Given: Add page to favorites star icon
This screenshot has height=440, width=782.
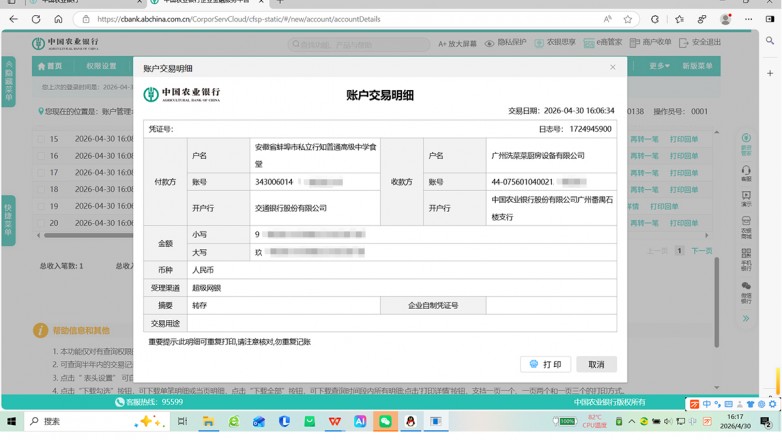Looking at the screenshot, I should 627,19.
